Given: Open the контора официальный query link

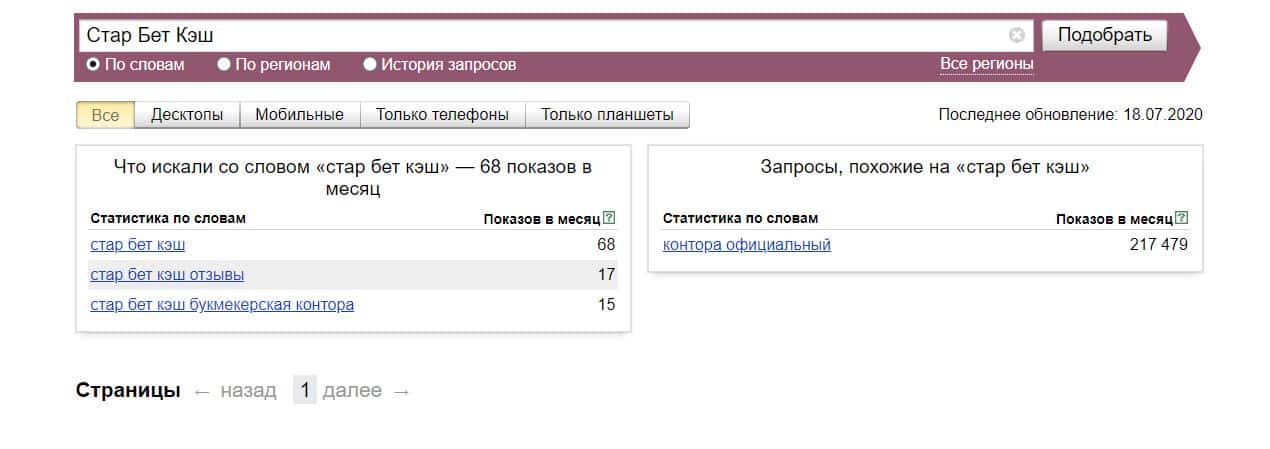Looking at the screenshot, I should point(747,245).
